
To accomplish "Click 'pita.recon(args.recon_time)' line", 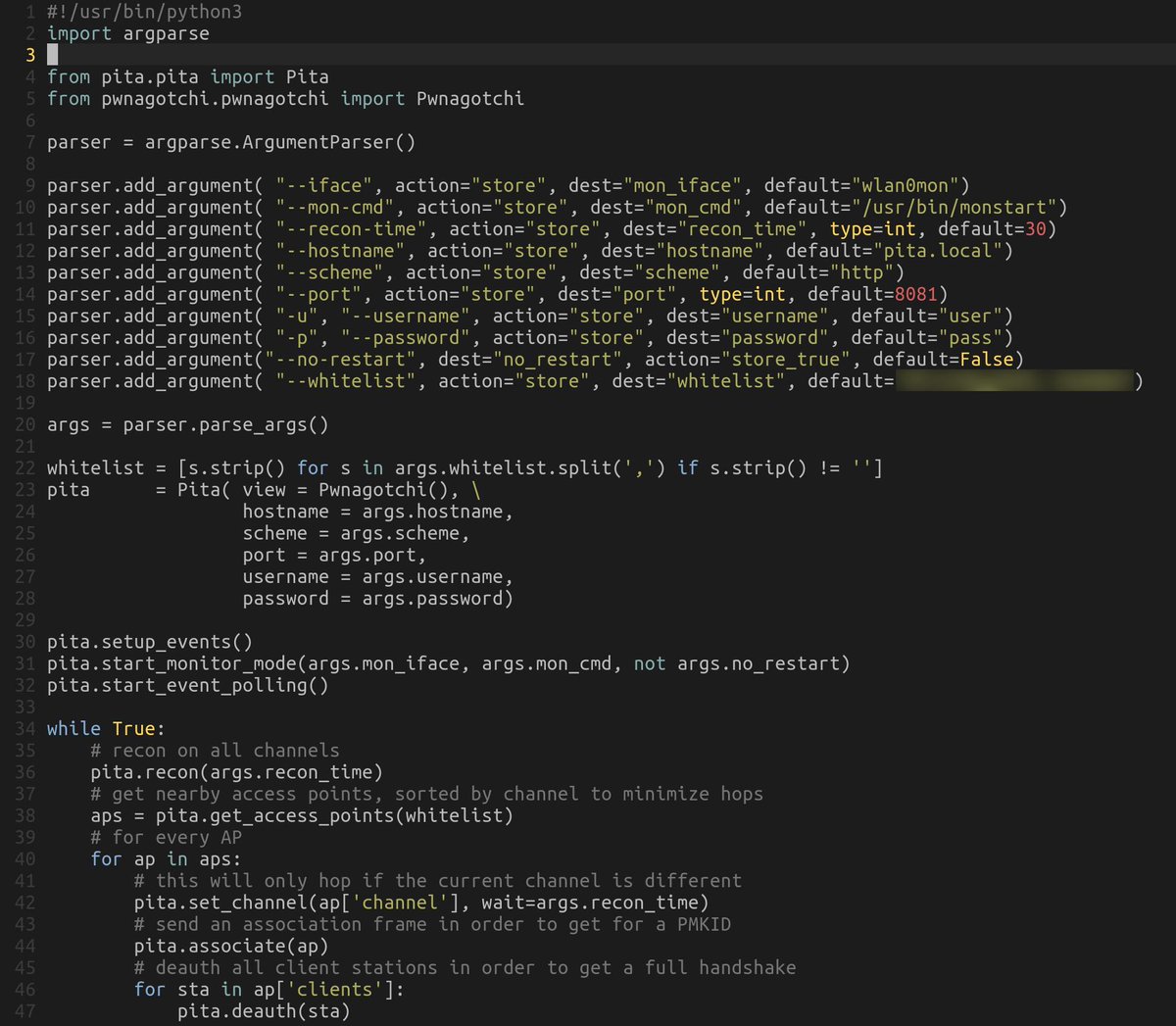I will [x=237, y=772].
